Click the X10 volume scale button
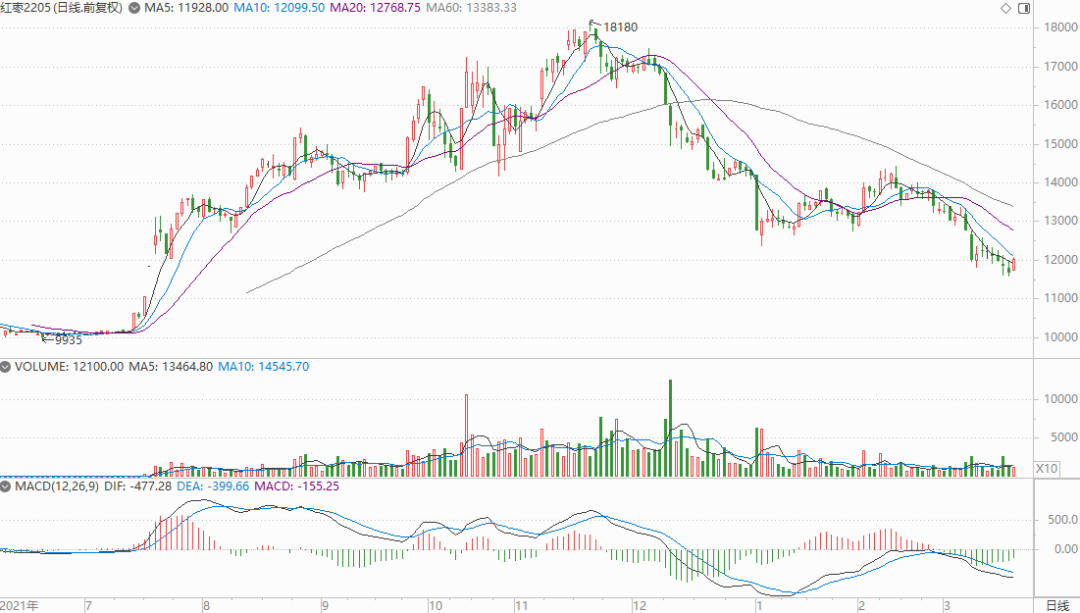Screen dimensions: 1080x613 click(1046, 468)
